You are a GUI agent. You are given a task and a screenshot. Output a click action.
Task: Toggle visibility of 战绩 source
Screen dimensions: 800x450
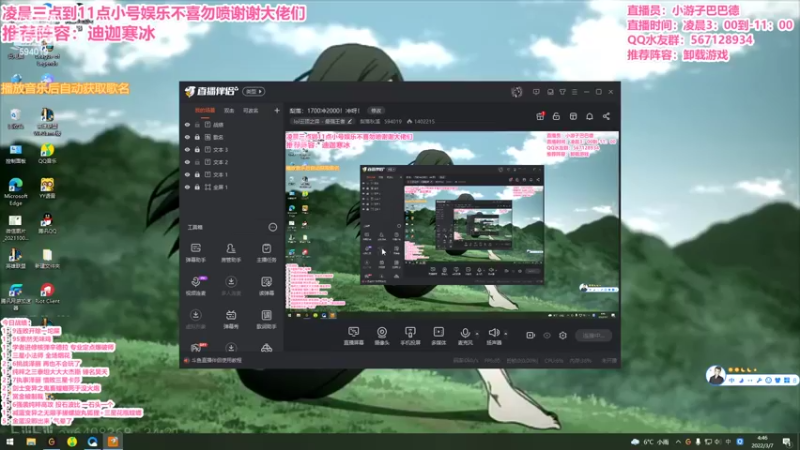pyautogui.click(x=187, y=124)
